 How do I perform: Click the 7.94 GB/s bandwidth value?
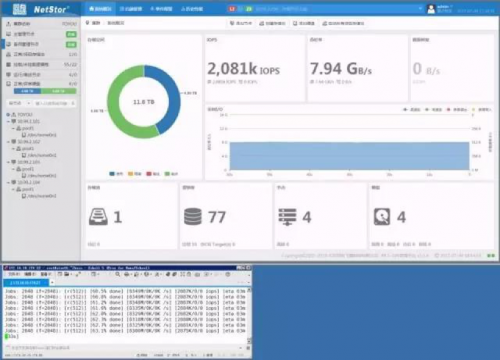[341, 69]
